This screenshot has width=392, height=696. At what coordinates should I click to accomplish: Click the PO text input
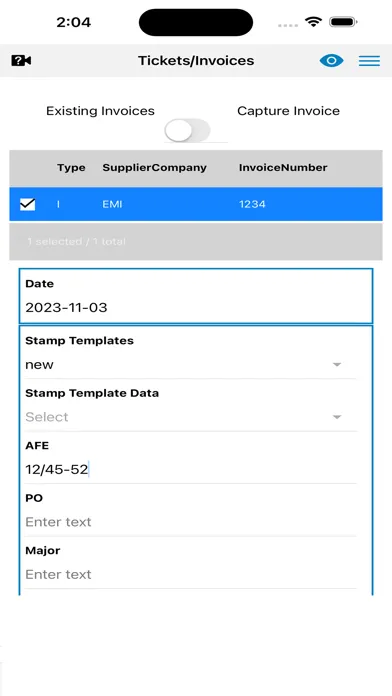click(190, 522)
